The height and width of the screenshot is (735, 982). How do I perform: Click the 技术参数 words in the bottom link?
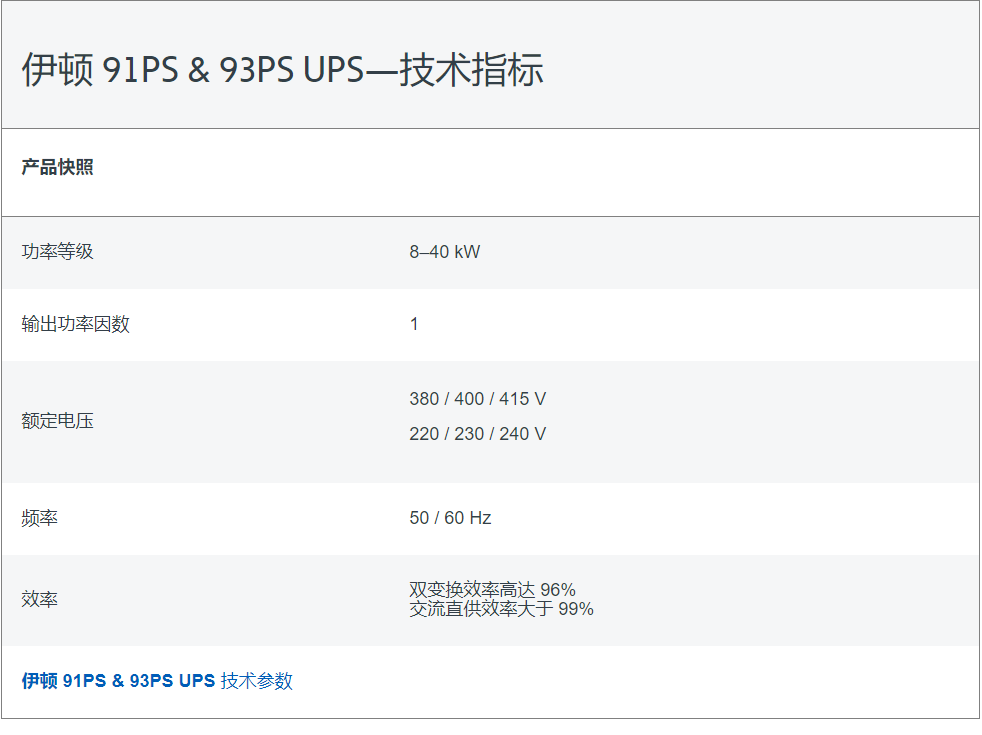tap(257, 681)
